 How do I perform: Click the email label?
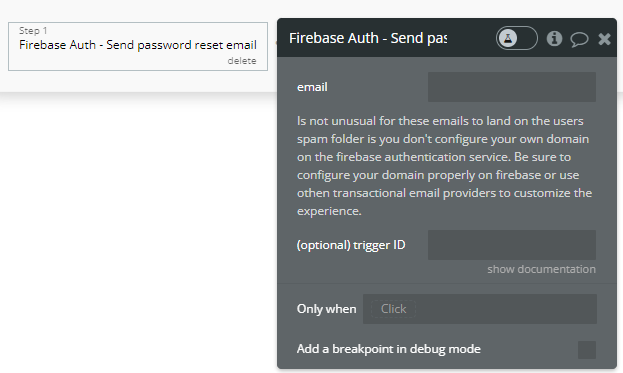pyautogui.click(x=312, y=87)
